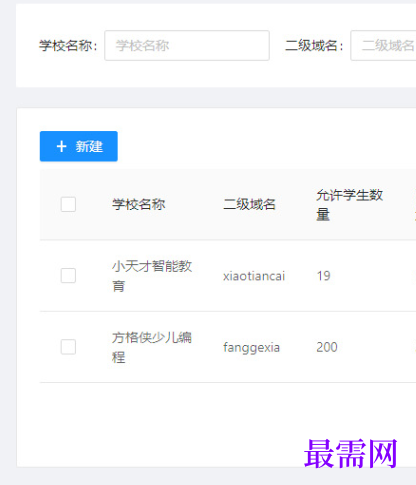This screenshot has width=416, height=485.
Task: Click the 二级域名 column header
Action: click(x=250, y=204)
